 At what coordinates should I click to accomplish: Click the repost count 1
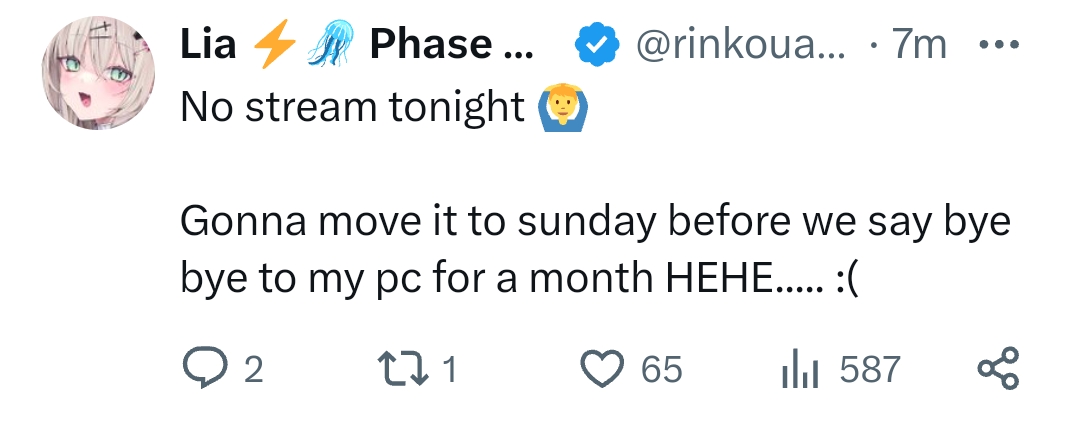point(449,370)
